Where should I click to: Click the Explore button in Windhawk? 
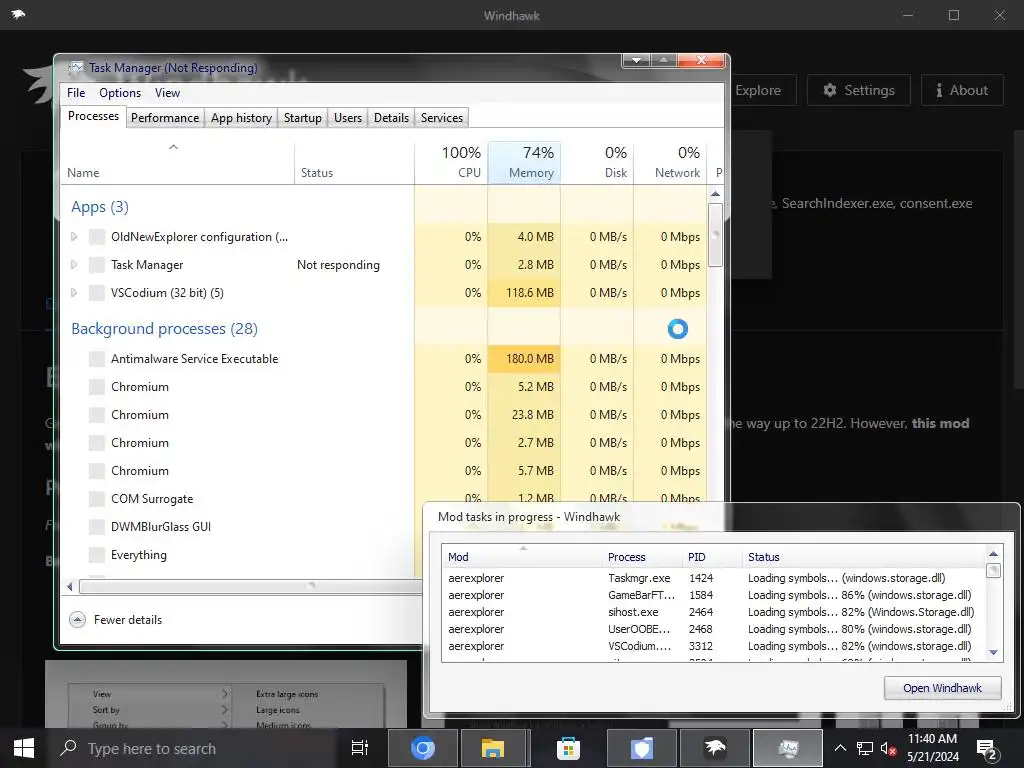pyautogui.click(x=758, y=90)
